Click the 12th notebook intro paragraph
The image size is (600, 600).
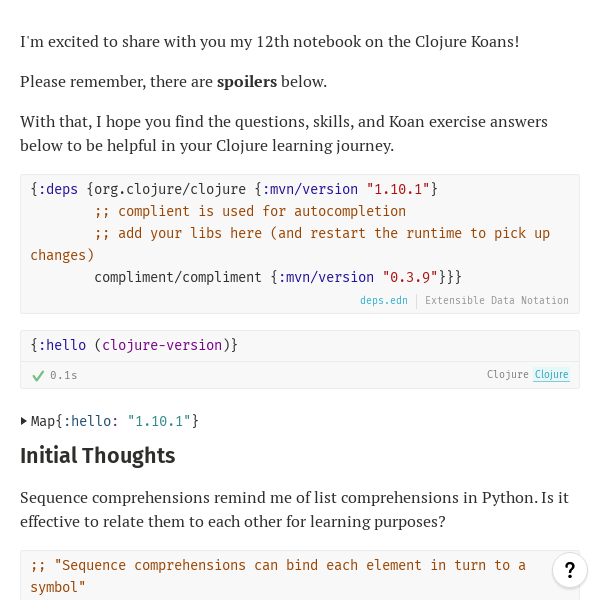click(269, 42)
